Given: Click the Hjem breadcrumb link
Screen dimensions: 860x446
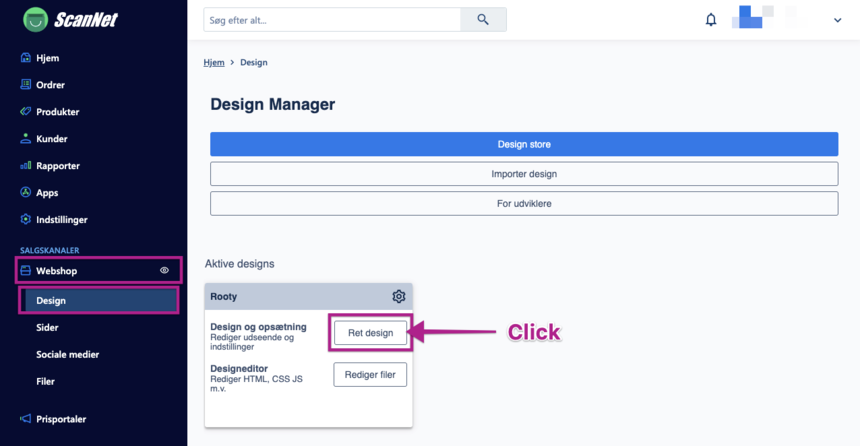Looking at the screenshot, I should pos(214,62).
